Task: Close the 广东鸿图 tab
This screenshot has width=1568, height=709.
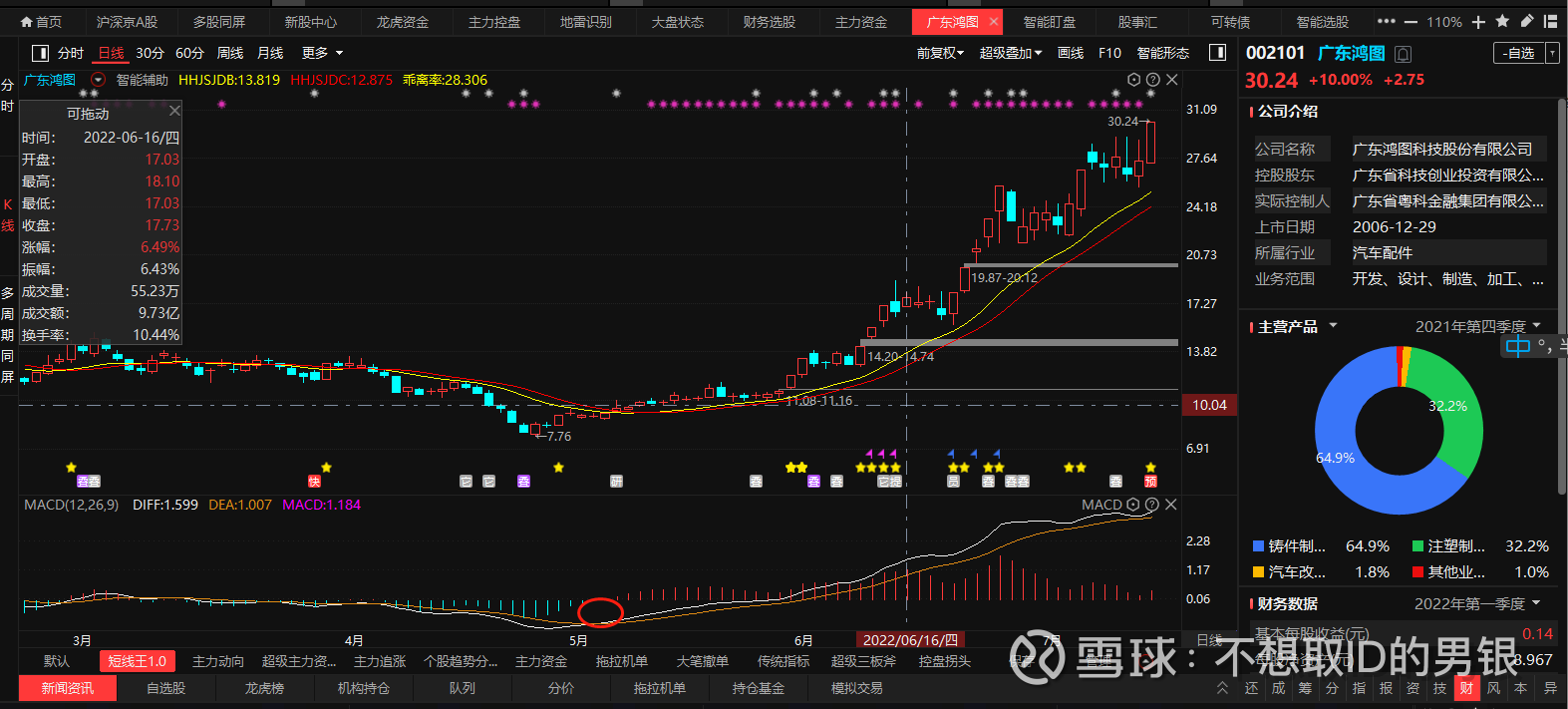Action: [994, 22]
